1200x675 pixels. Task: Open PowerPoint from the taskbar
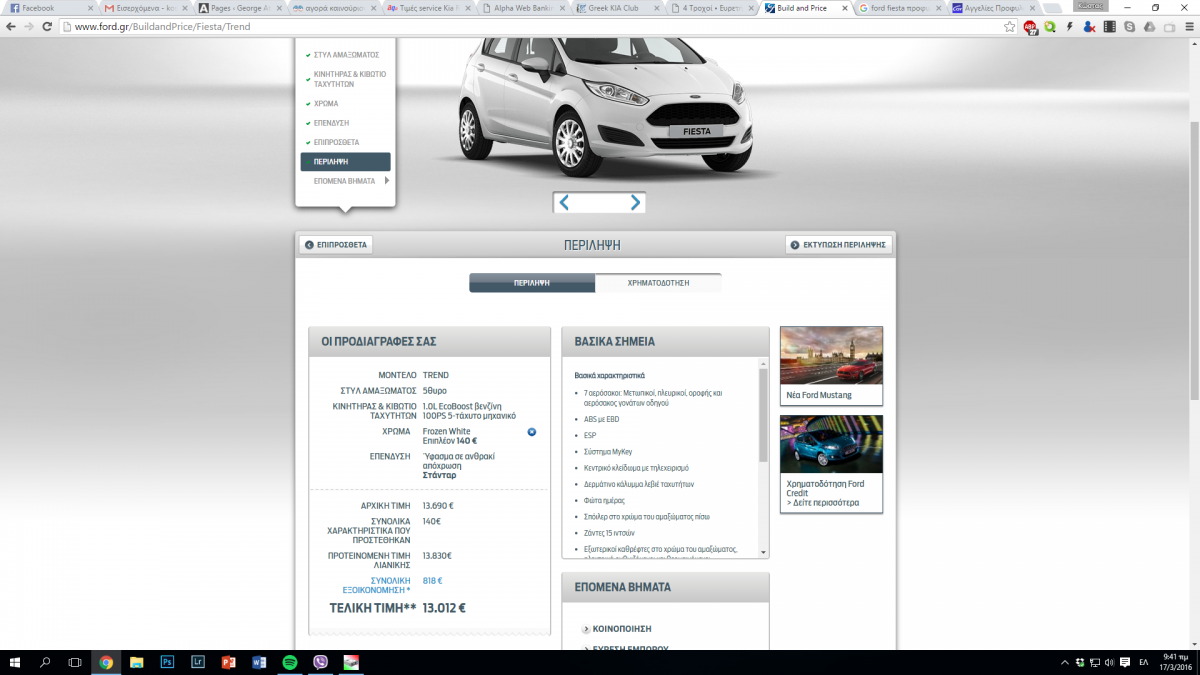pyautogui.click(x=228, y=662)
